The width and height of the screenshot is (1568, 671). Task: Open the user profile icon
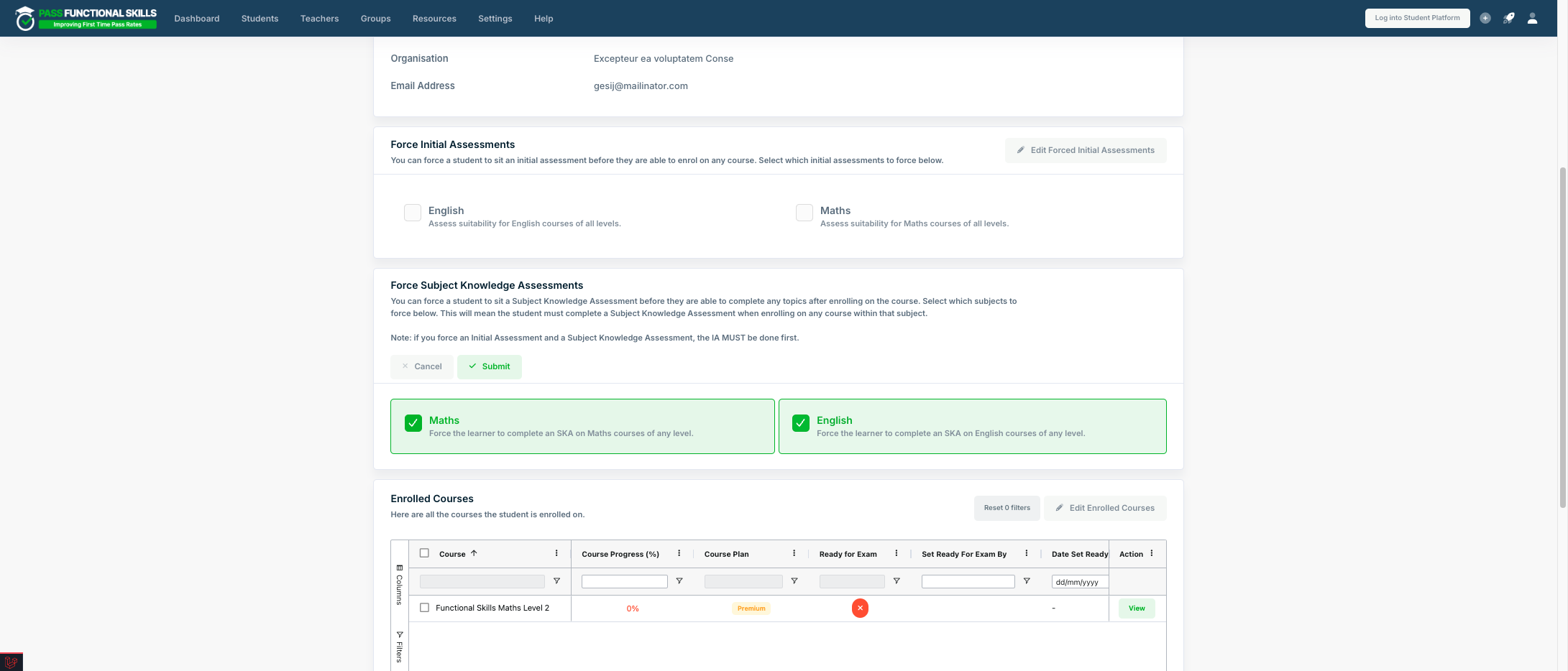pos(1532,18)
